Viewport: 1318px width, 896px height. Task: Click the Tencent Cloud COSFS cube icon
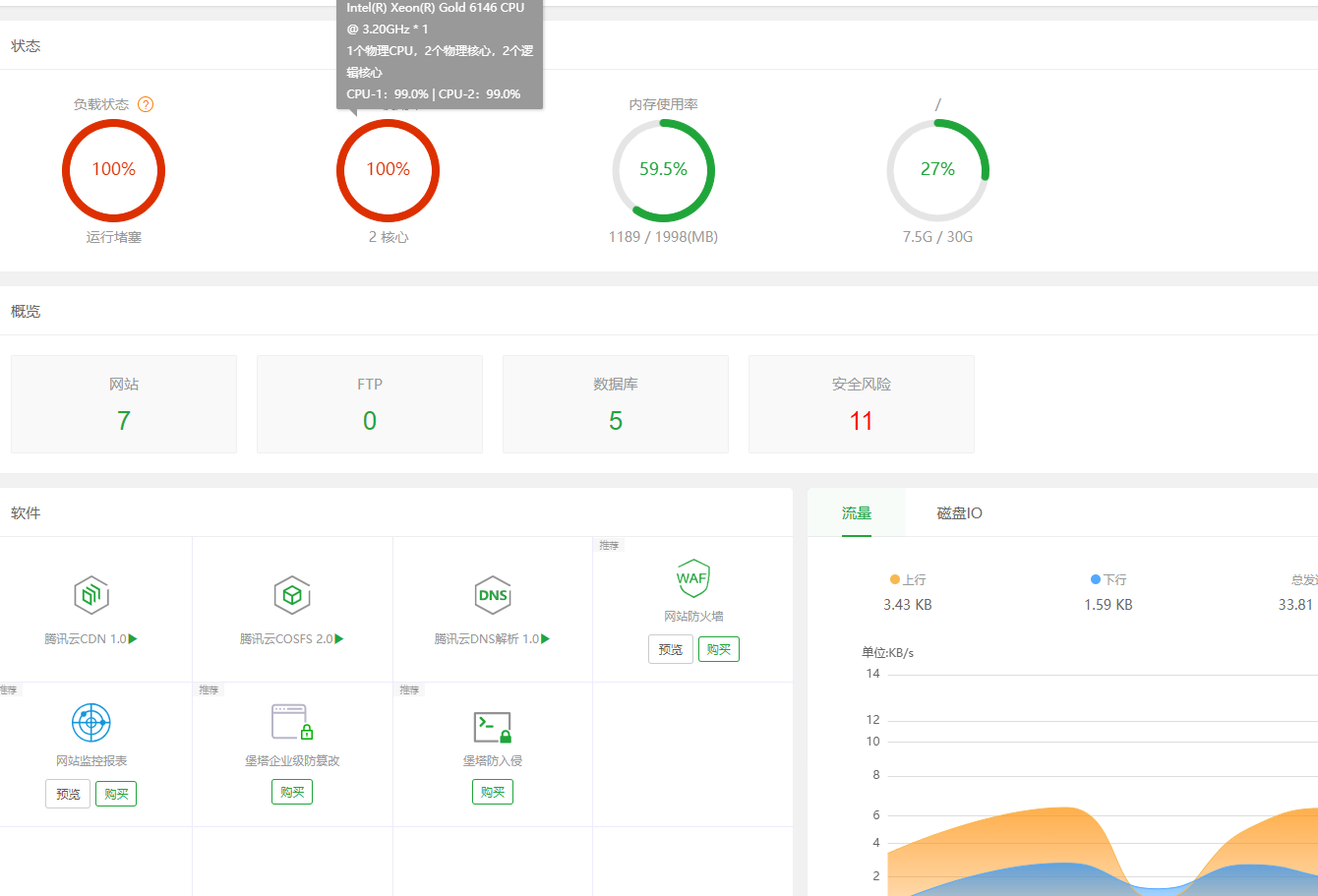click(x=292, y=595)
